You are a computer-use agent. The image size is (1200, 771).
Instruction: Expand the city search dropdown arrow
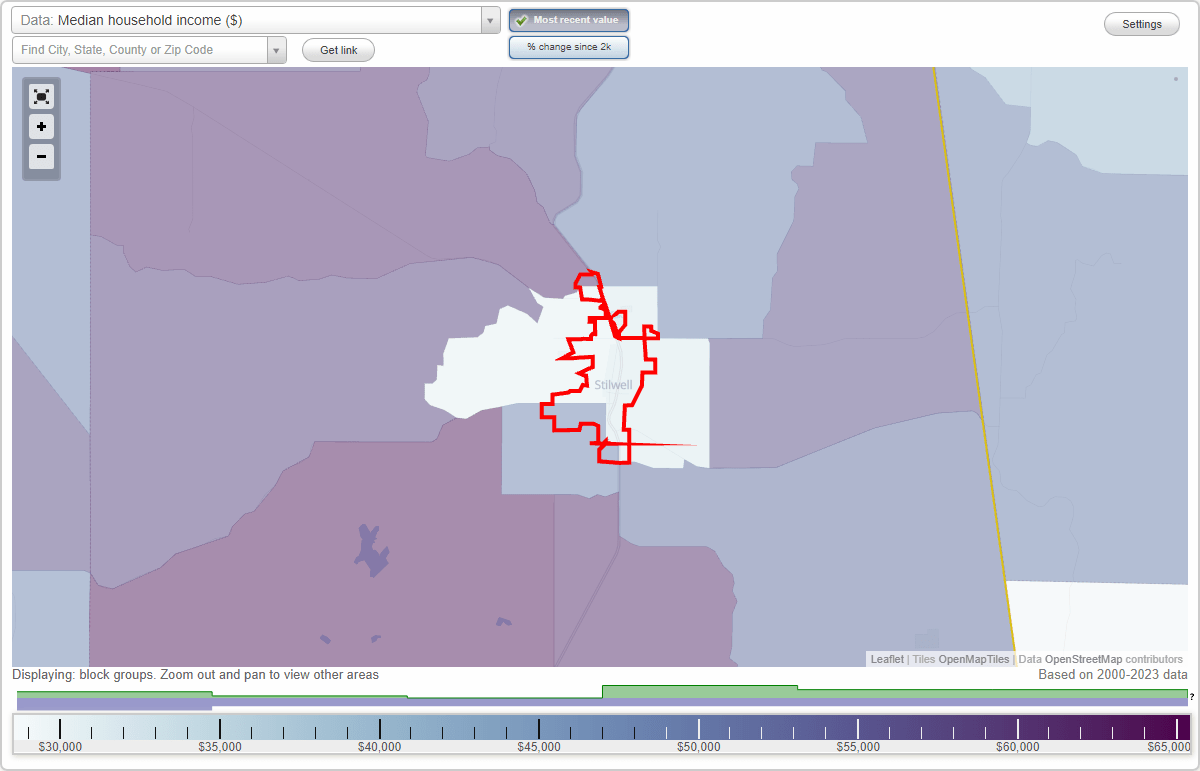pyautogui.click(x=277, y=48)
